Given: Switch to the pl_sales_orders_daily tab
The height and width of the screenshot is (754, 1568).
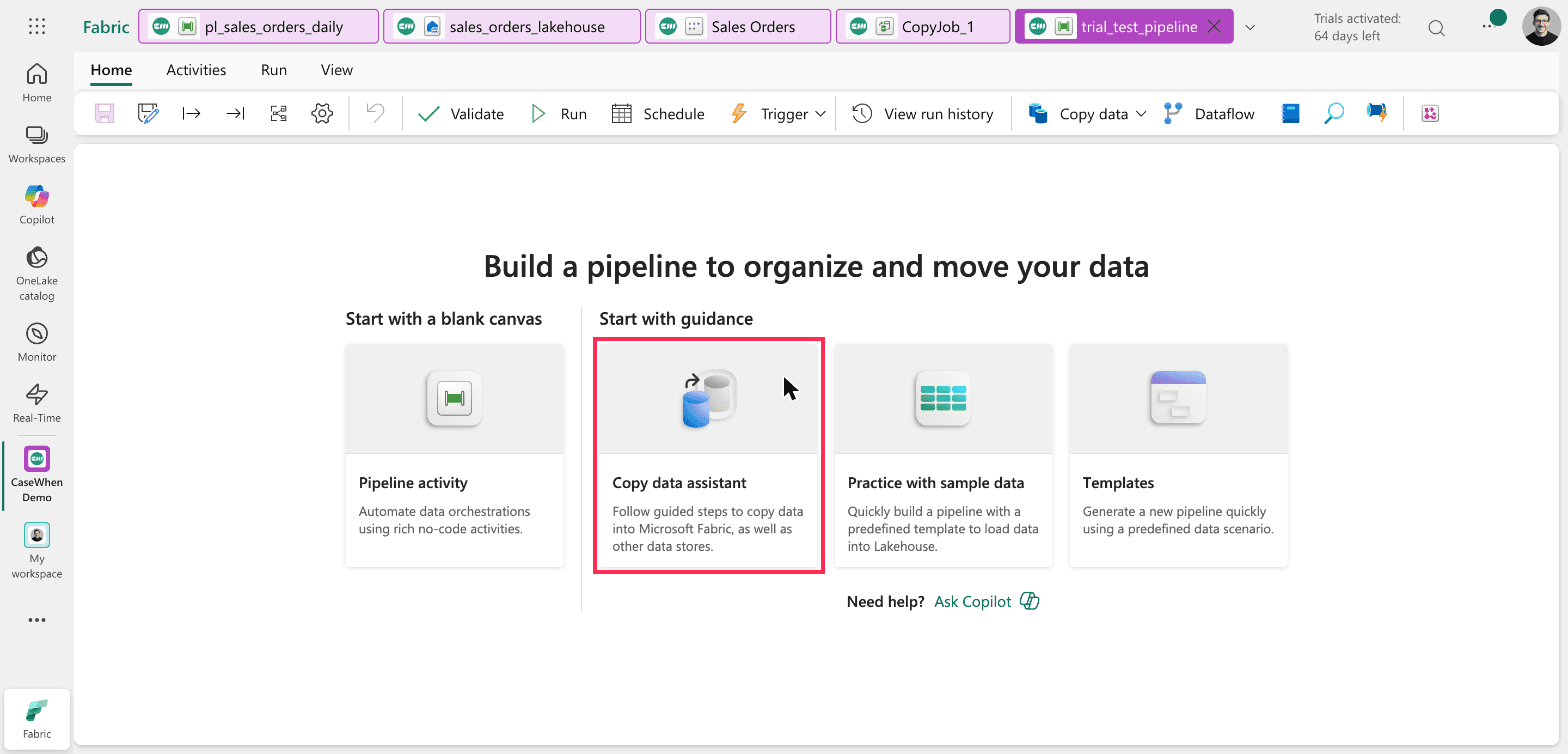Looking at the screenshot, I should (x=258, y=27).
